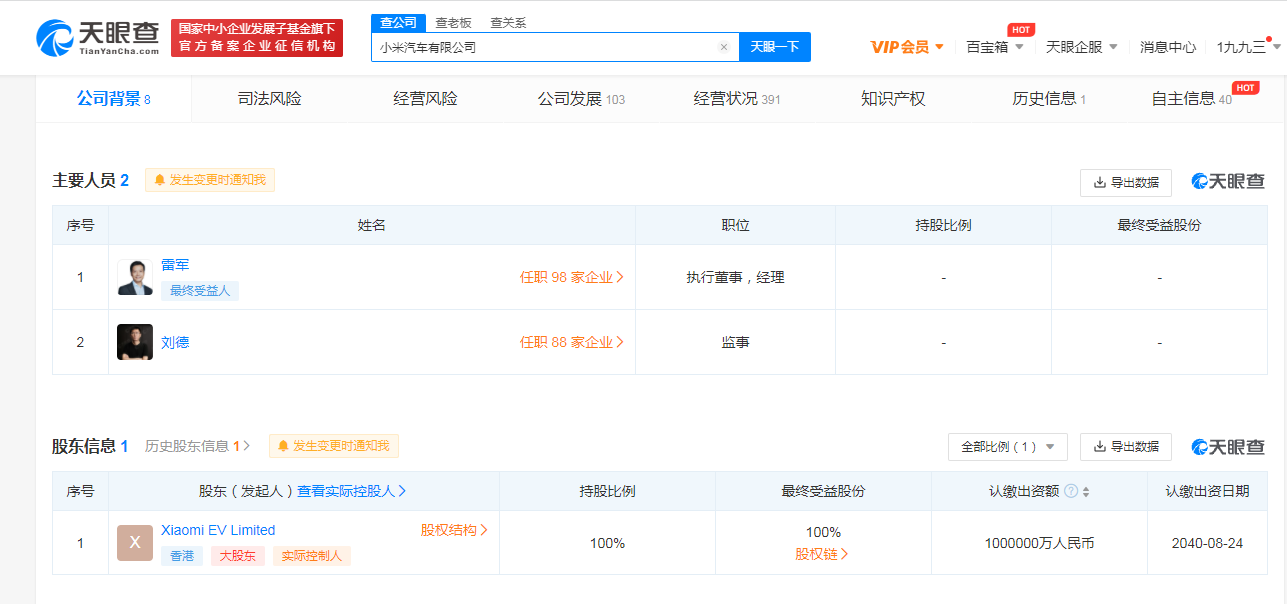Screen dimensions: 1287x604
Task: Click 导出数据 in 主要人员 section
Action: (1126, 182)
